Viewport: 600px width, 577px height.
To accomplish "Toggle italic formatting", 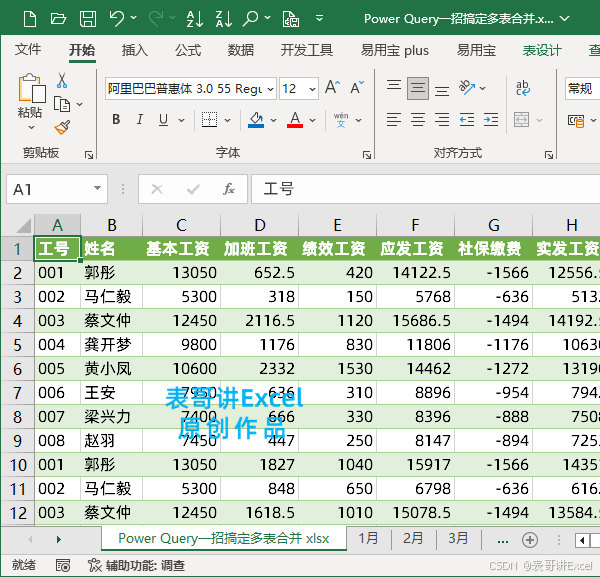I will tap(140, 120).
